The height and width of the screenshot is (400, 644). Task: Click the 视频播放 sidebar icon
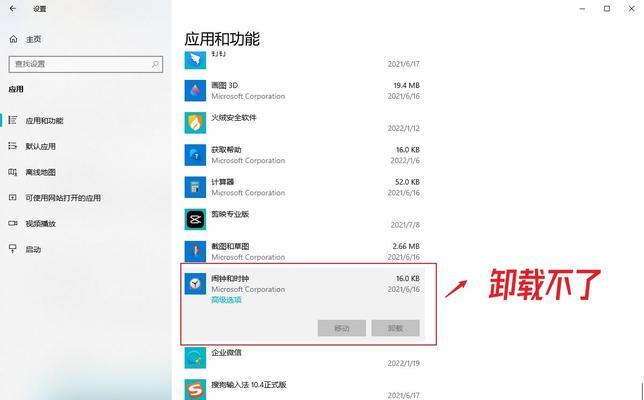coord(13,223)
